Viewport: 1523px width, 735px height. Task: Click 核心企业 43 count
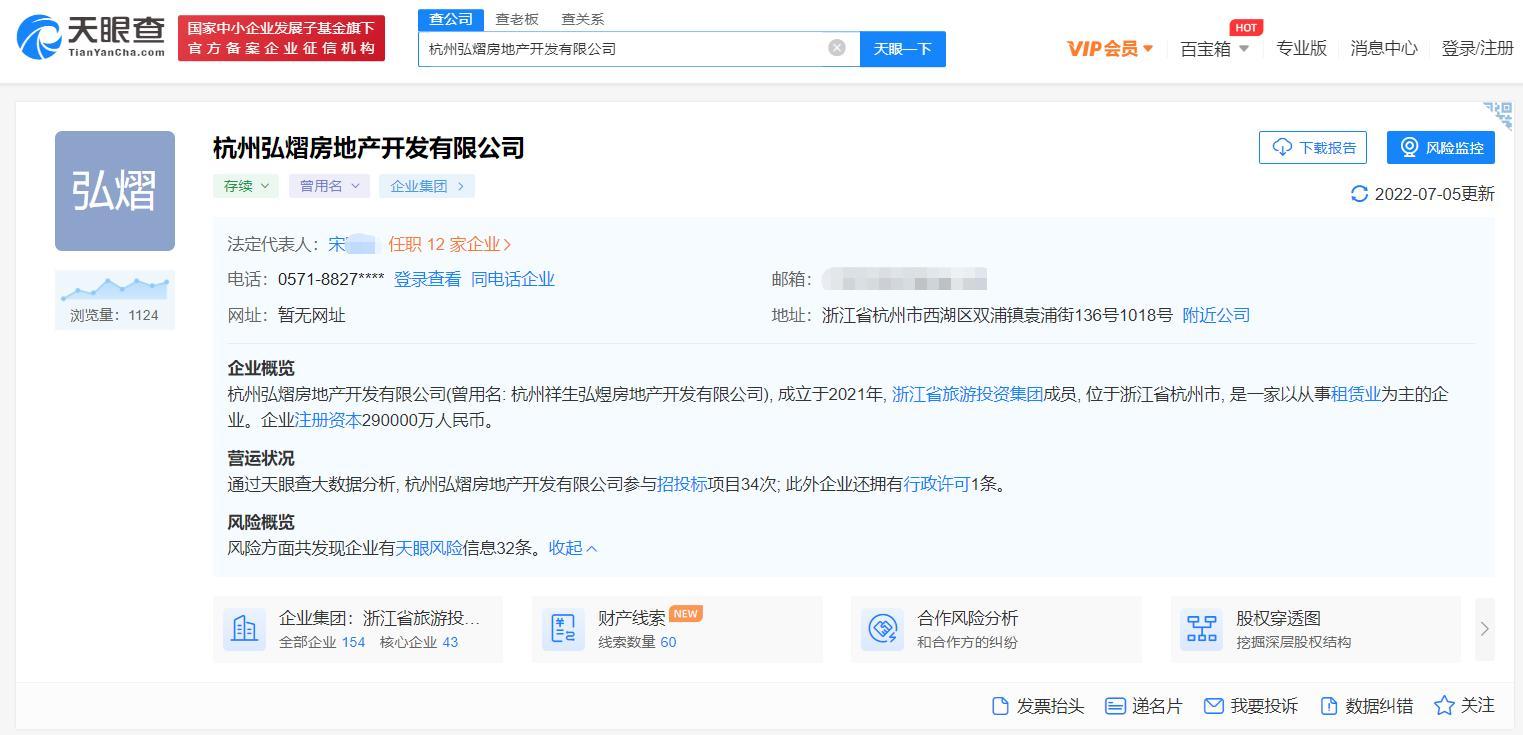(419, 642)
